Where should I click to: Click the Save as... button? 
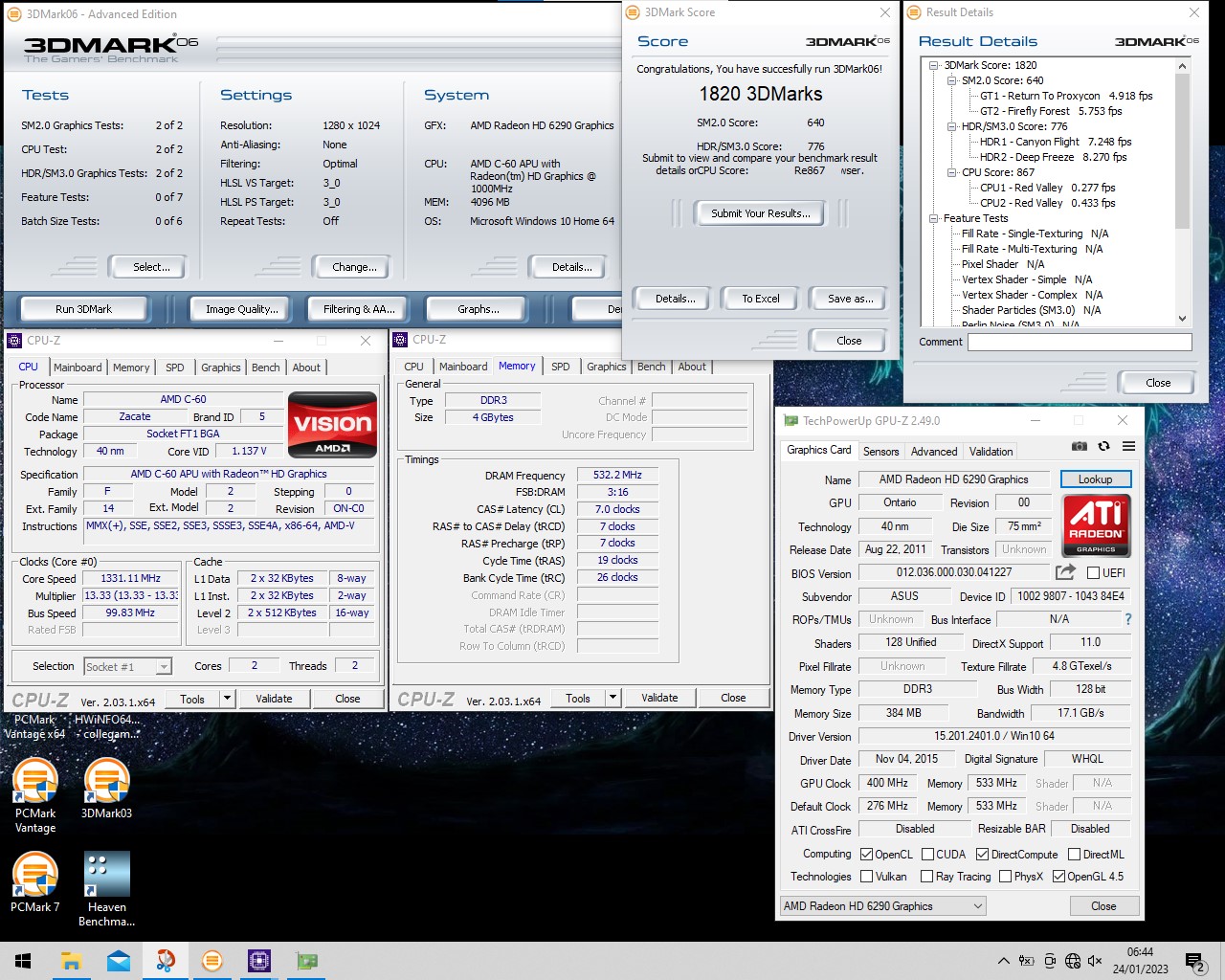[850, 299]
